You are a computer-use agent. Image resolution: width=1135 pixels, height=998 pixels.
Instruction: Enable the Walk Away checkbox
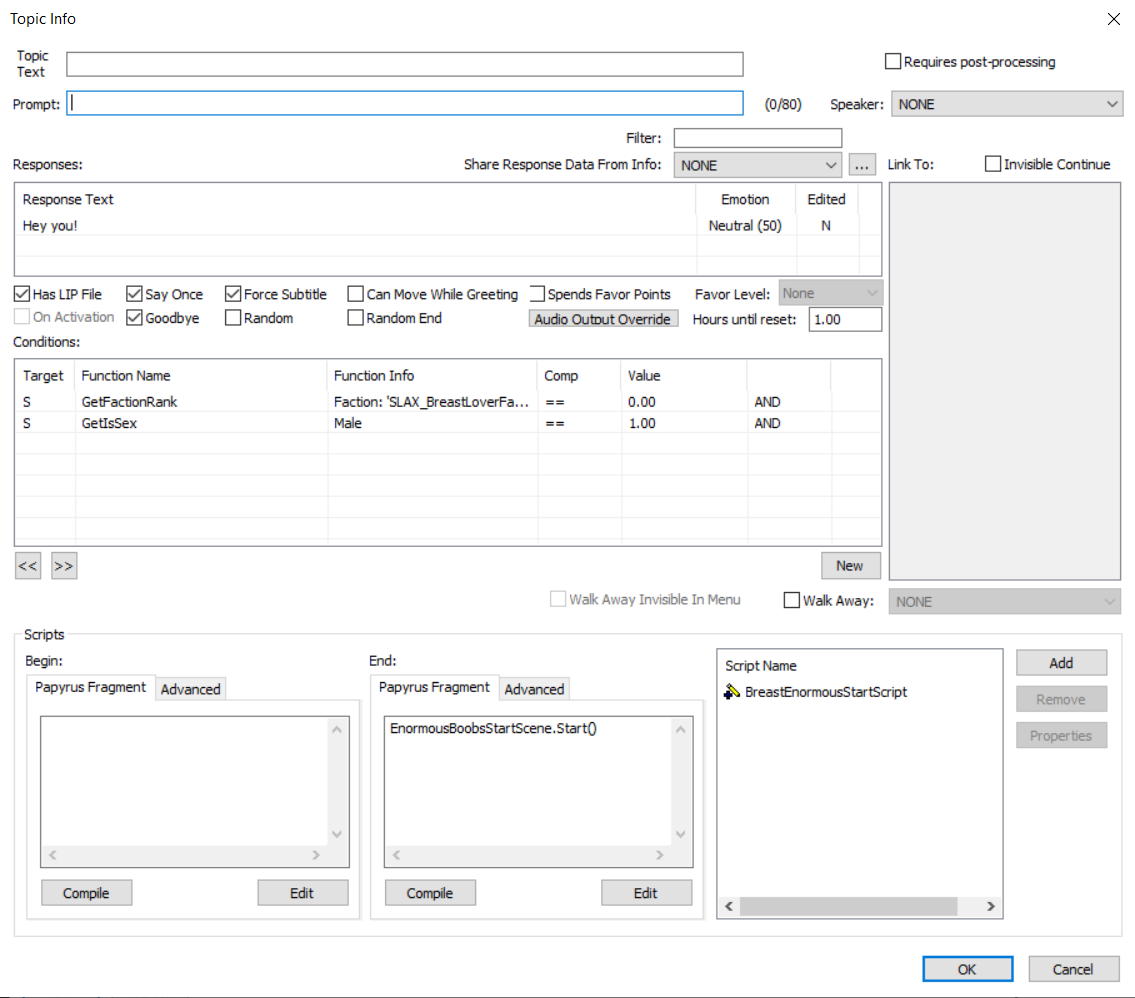(792, 600)
